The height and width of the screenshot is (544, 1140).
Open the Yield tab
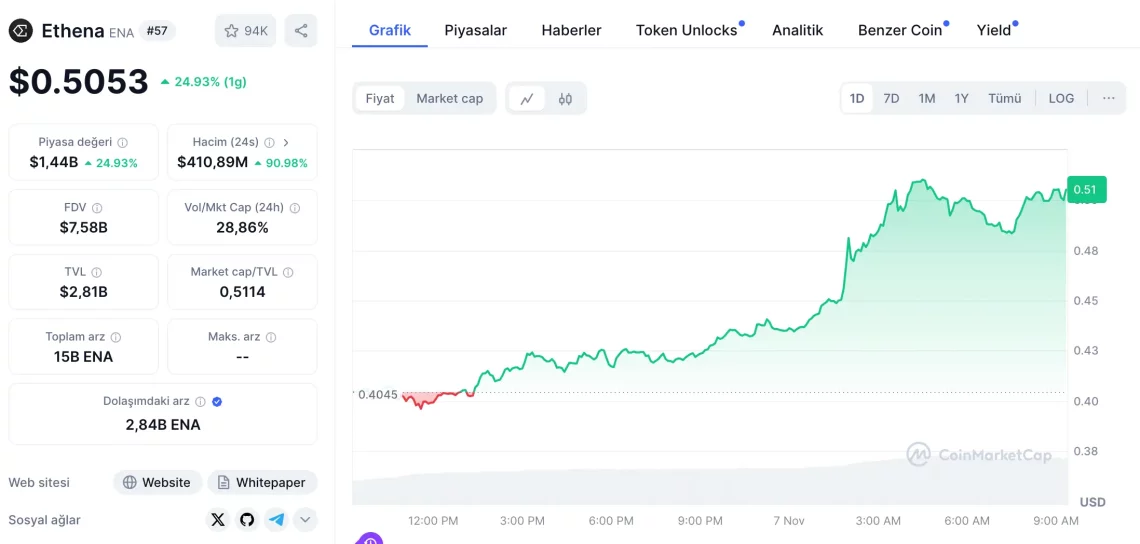click(x=994, y=31)
